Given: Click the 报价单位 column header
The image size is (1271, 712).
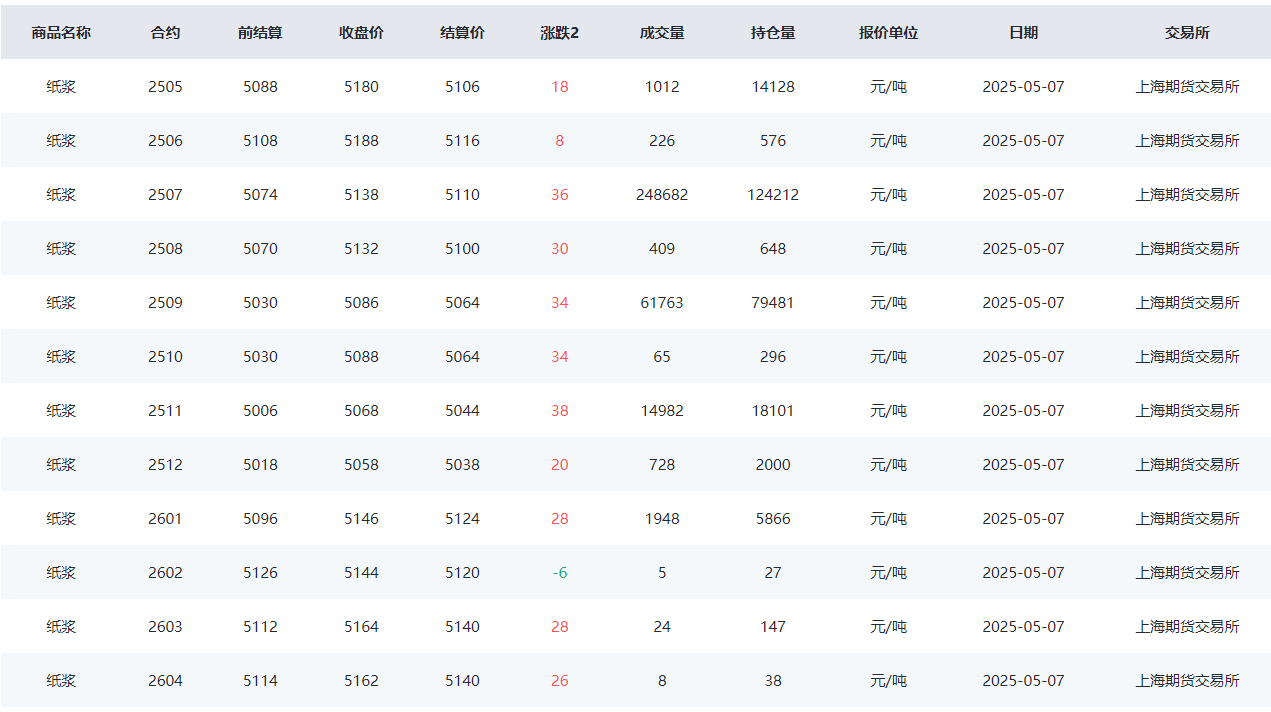Looking at the screenshot, I should (x=888, y=33).
